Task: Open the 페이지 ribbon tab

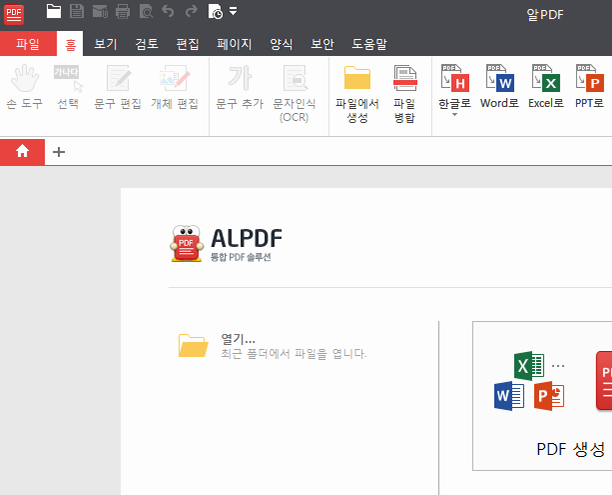Action: coord(234,44)
